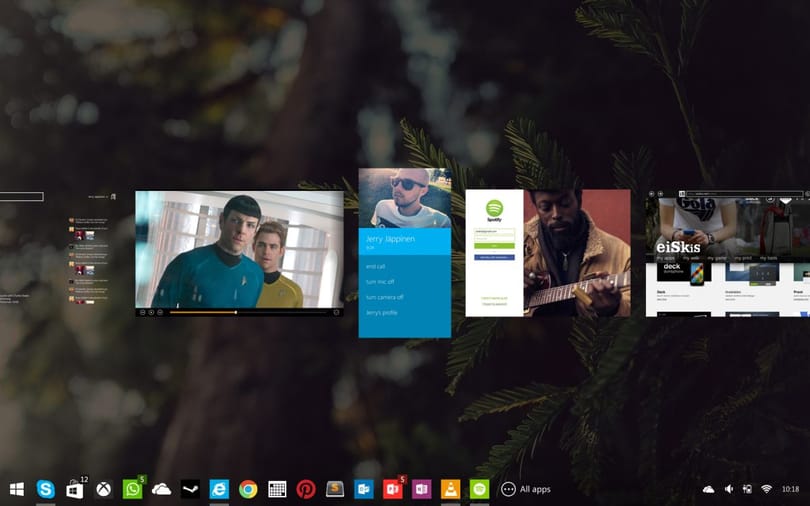Open 'my game' tab on eiSkis site

click(x=717, y=258)
